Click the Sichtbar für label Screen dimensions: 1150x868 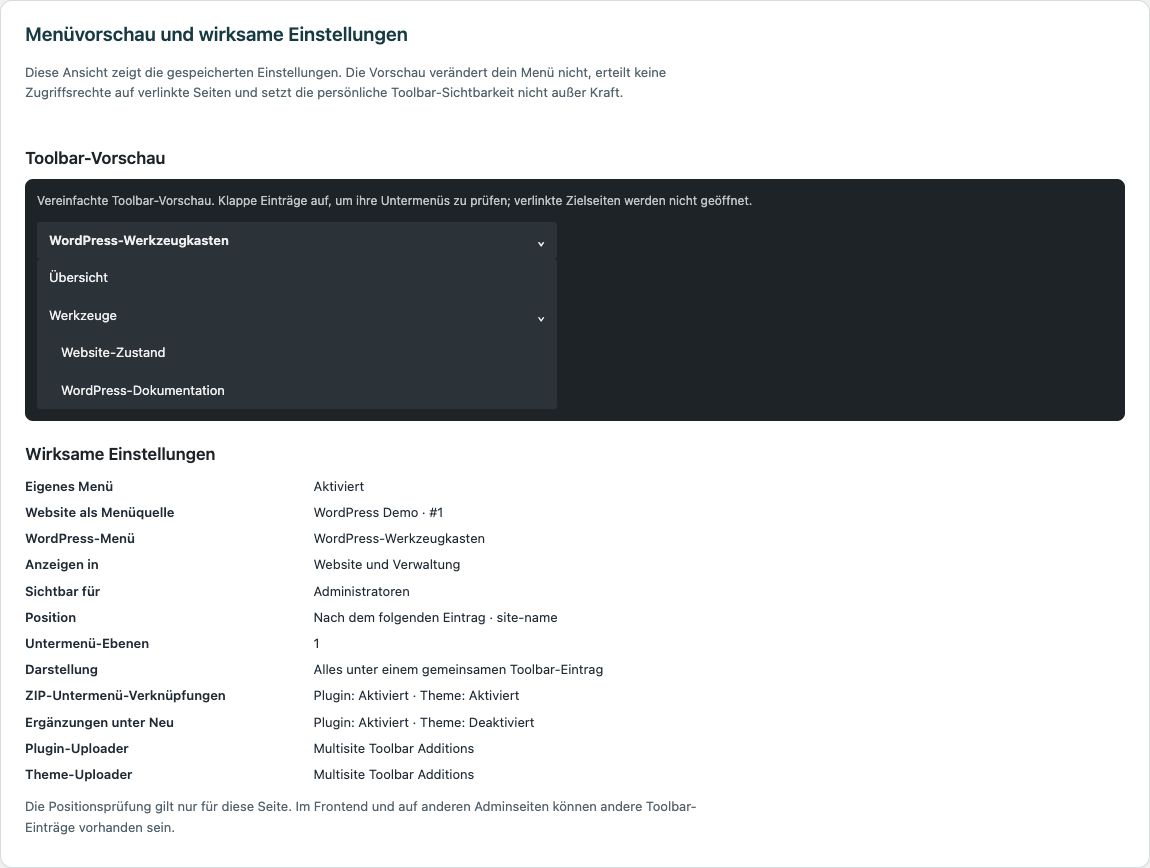(62, 591)
